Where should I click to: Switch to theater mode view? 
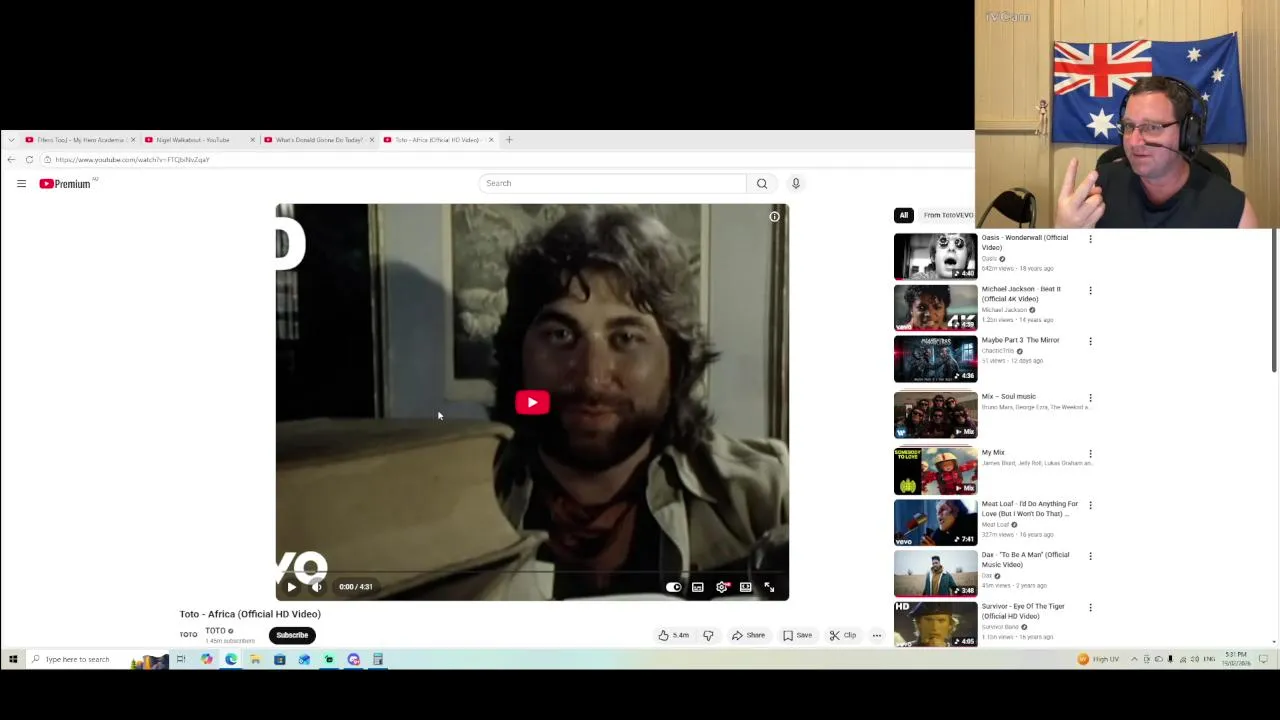pos(746,587)
